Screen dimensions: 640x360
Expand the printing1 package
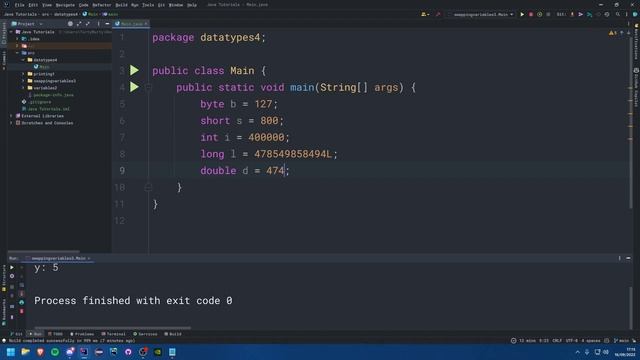23,74
